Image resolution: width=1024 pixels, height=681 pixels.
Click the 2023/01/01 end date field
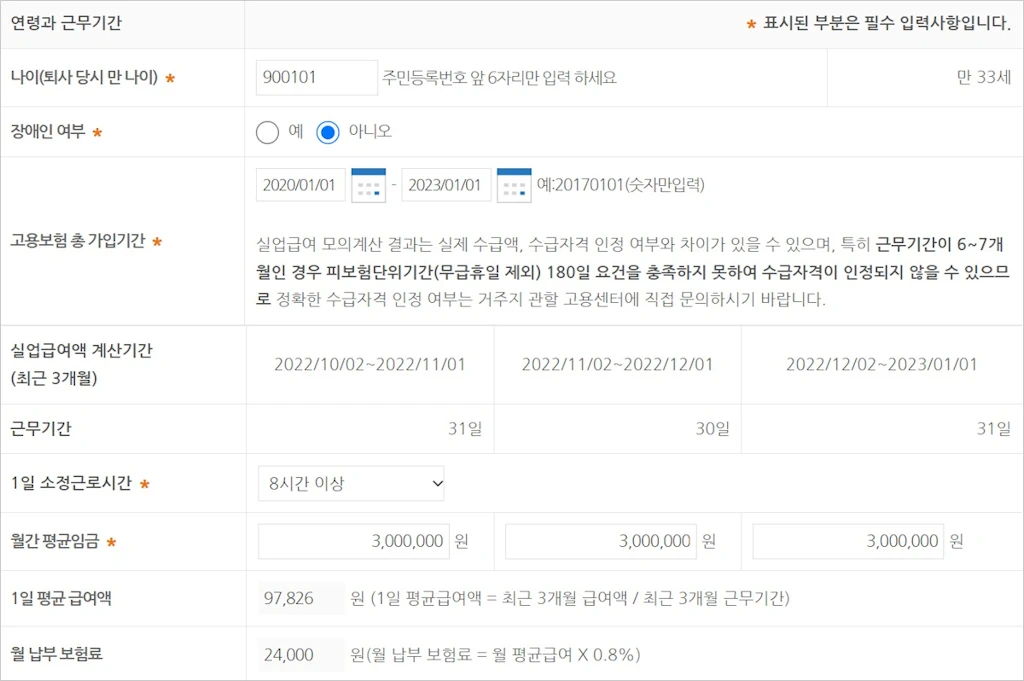click(446, 185)
